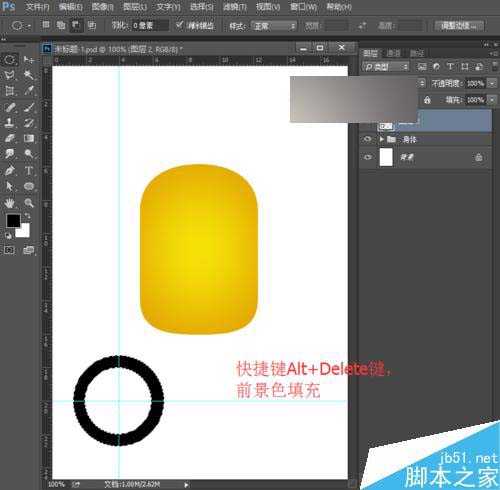This screenshot has width=500, height=490.
Task: Activate the Pen tool
Action: pyautogui.click(x=10, y=170)
